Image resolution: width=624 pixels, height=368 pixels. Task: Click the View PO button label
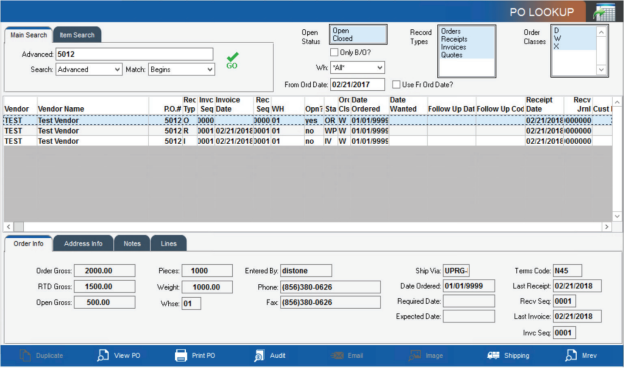coord(127,356)
